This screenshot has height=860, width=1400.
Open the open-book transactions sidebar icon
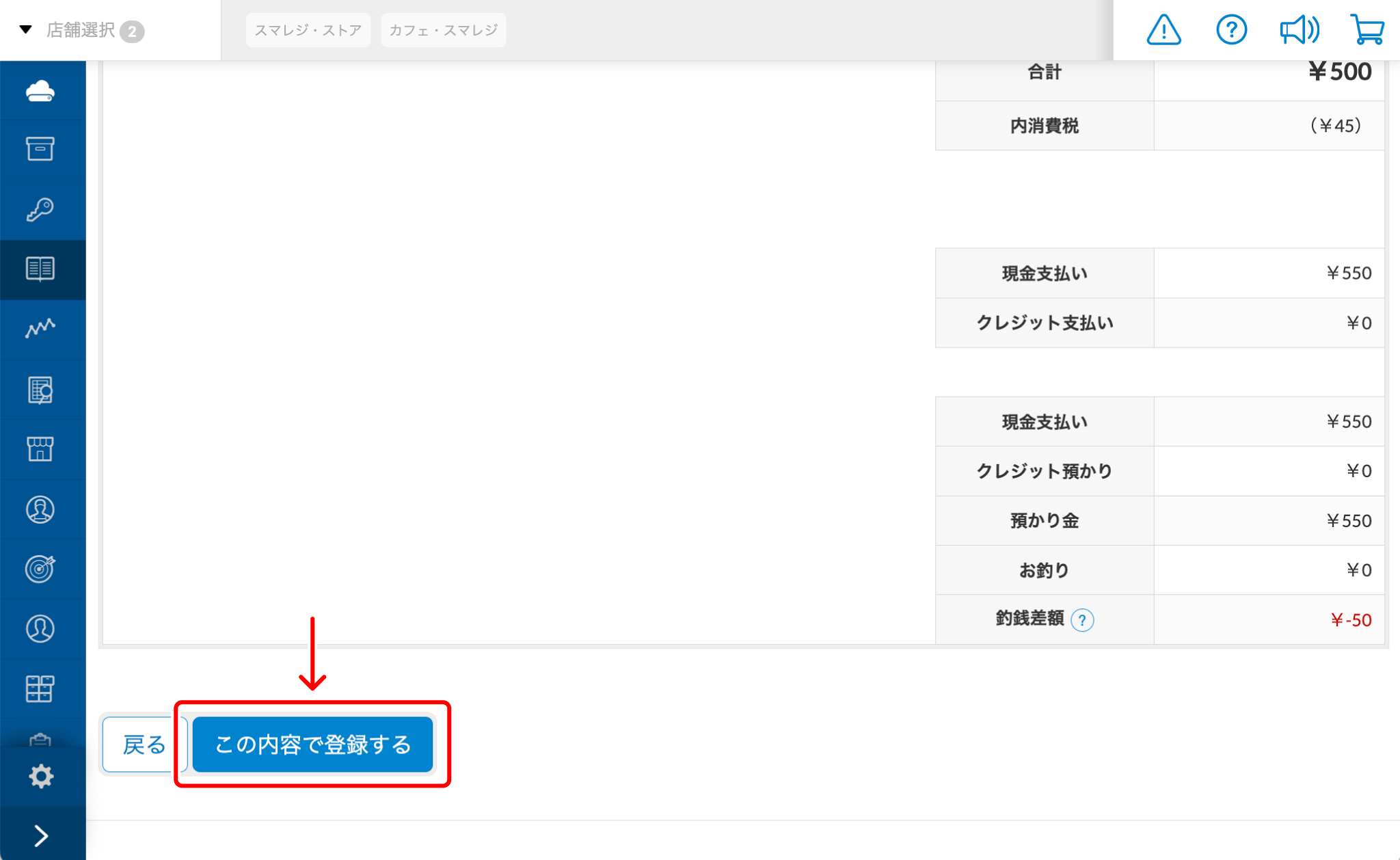[40, 269]
